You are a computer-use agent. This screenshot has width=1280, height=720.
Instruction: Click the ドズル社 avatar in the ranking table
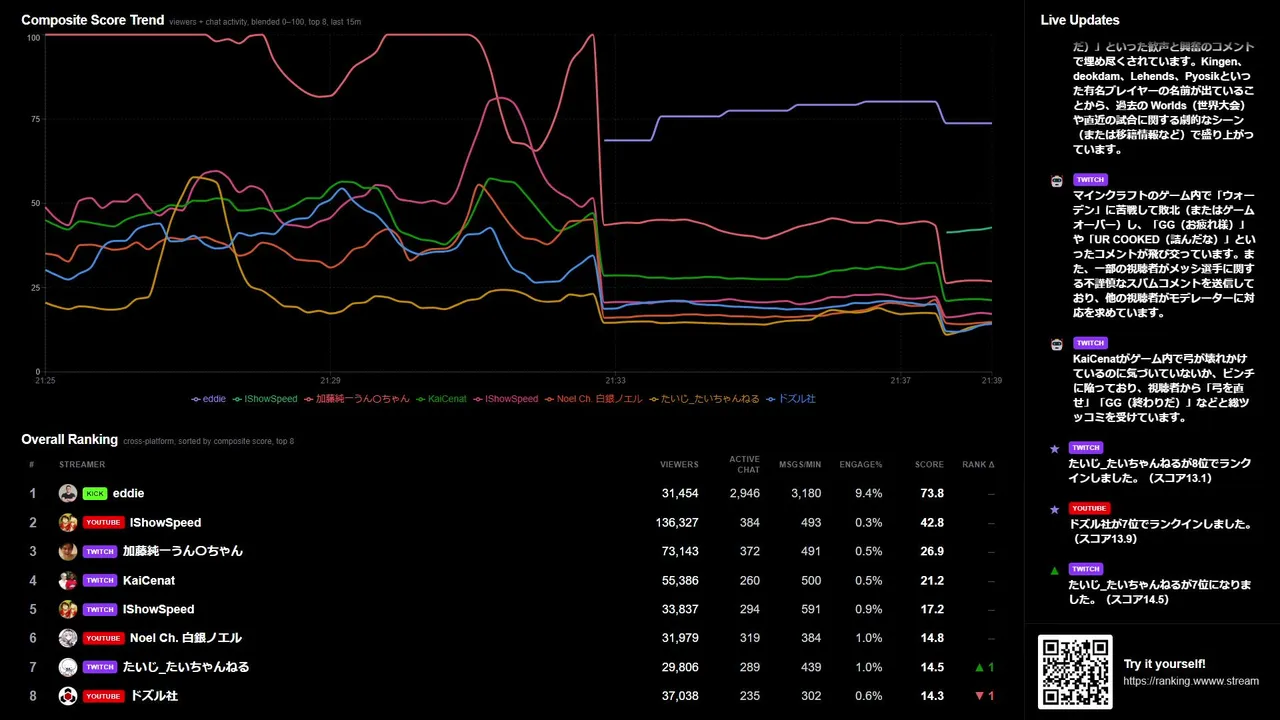point(68,696)
